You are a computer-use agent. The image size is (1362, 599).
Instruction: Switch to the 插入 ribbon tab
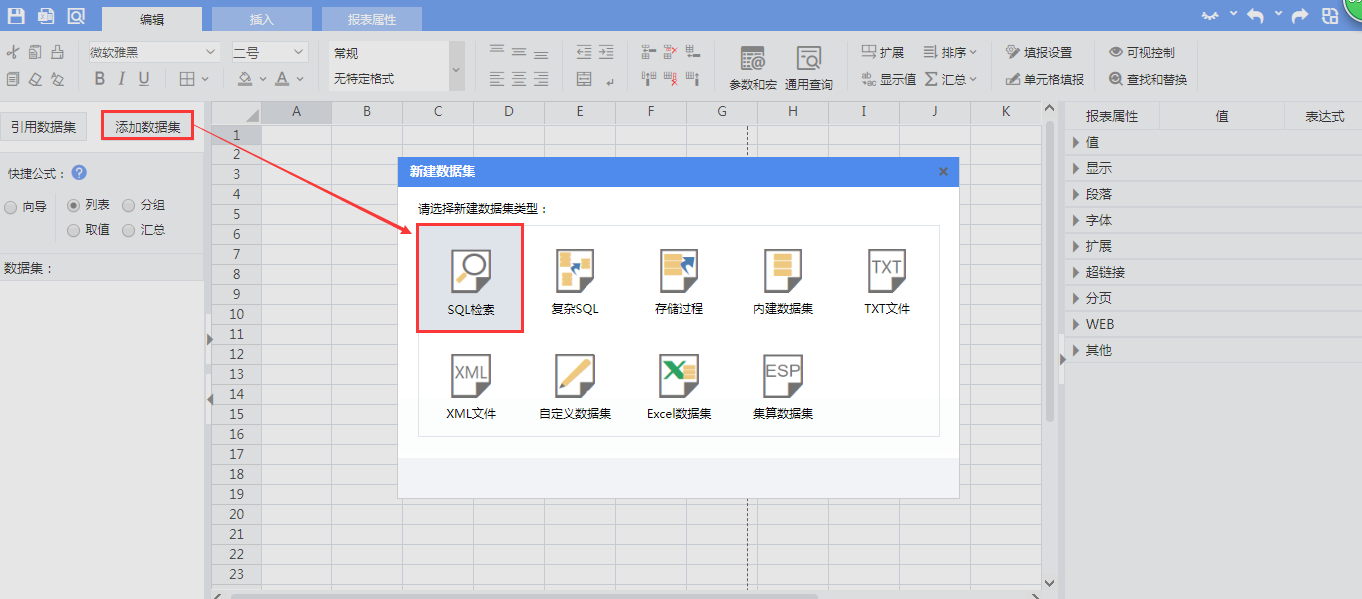pyautogui.click(x=261, y=19)
